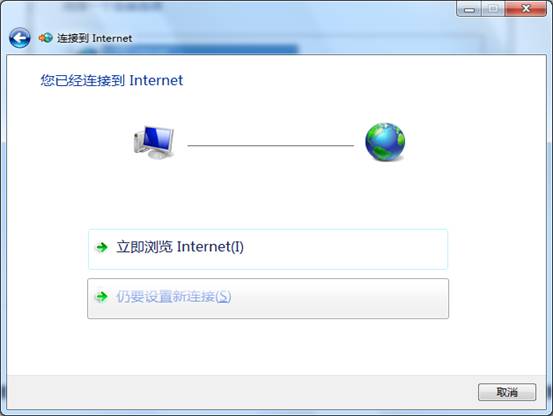
Task: Click the underlined S shortcut letter
Action: coord(224,297)
